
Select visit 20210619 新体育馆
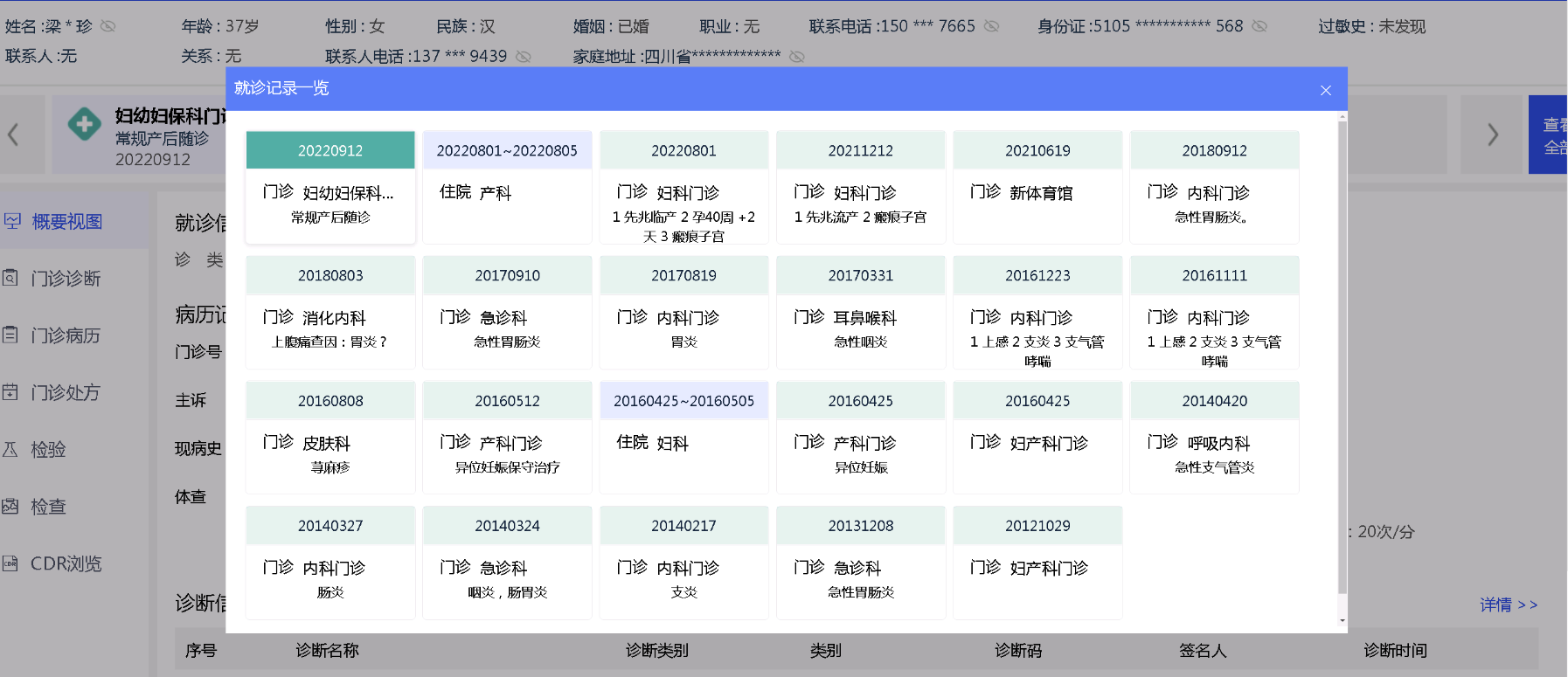click(x=1037, y=187)
